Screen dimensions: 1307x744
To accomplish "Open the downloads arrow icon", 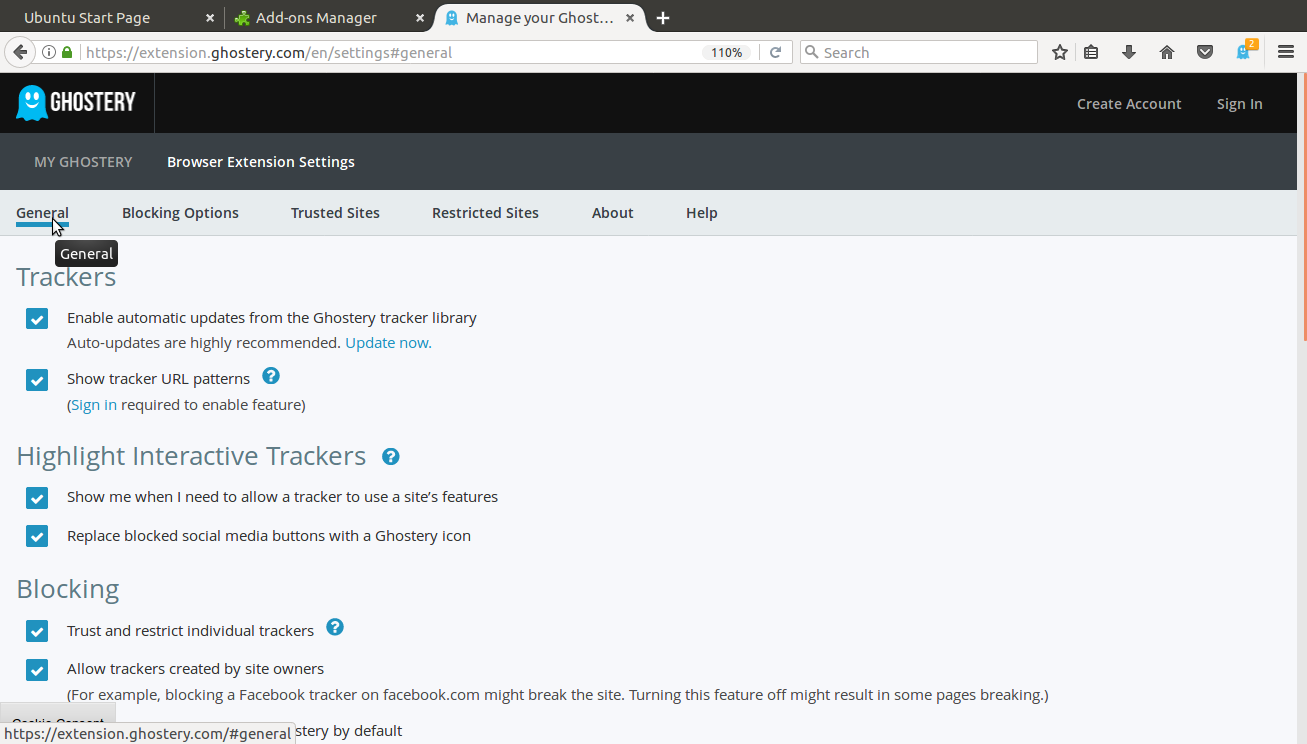I will point(1129,52).
